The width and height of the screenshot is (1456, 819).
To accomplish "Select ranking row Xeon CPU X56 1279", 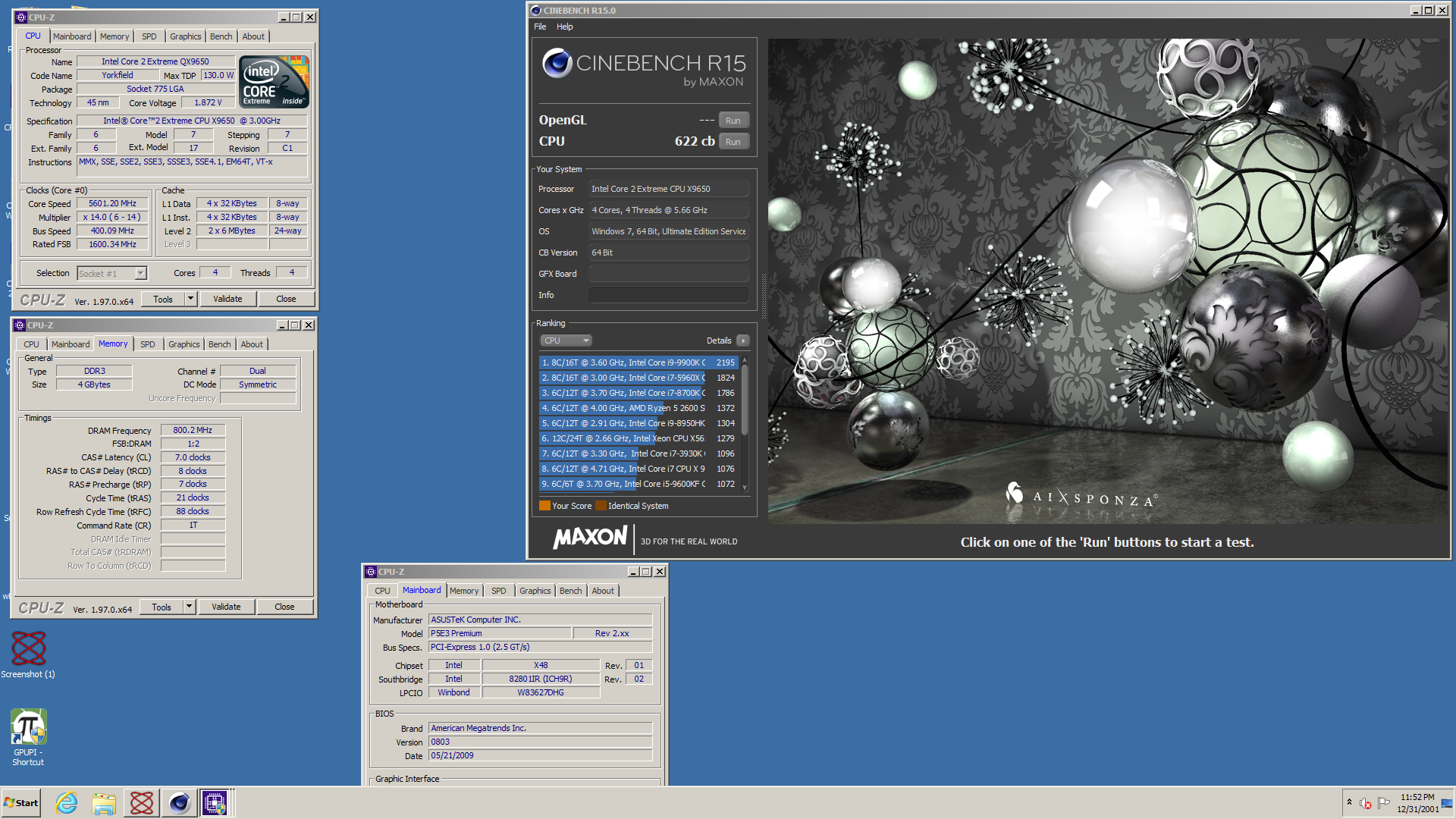I will [x=639, y=438].
